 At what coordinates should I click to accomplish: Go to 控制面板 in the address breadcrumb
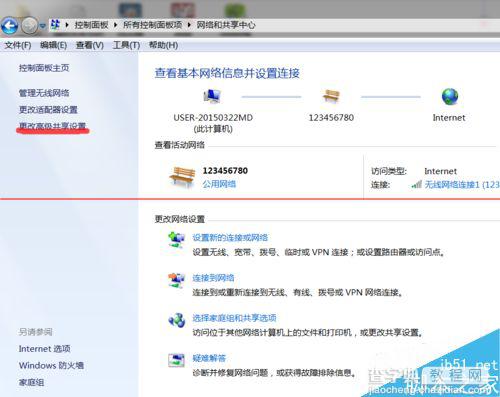(91, 25)
